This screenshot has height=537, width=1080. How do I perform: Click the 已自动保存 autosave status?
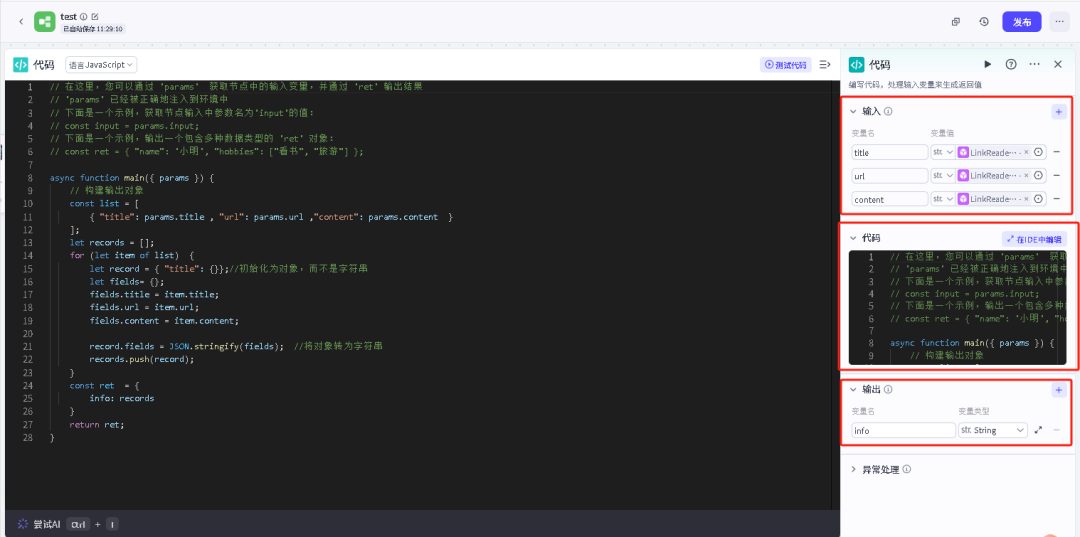[x=93, y=29]
